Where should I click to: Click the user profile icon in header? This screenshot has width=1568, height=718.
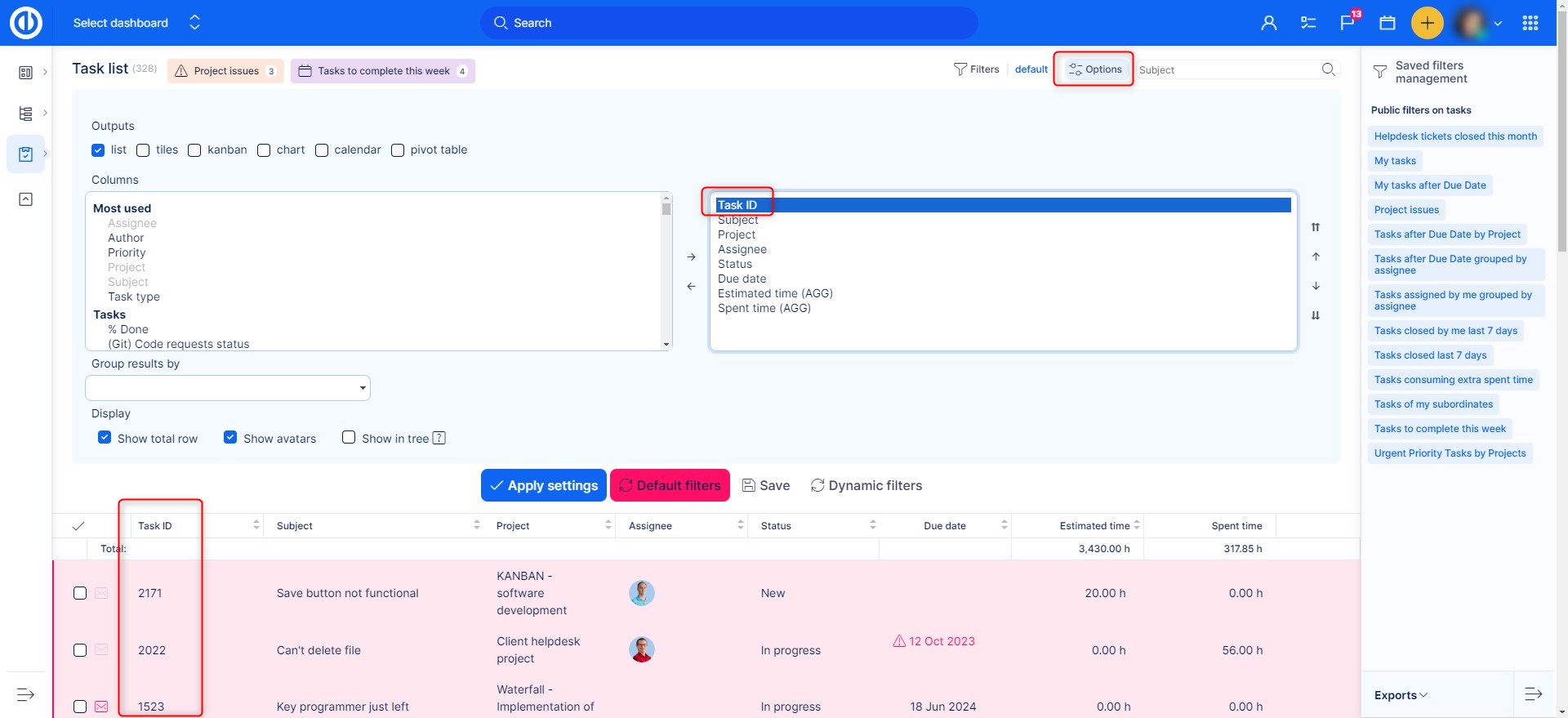coord(1268,23)
